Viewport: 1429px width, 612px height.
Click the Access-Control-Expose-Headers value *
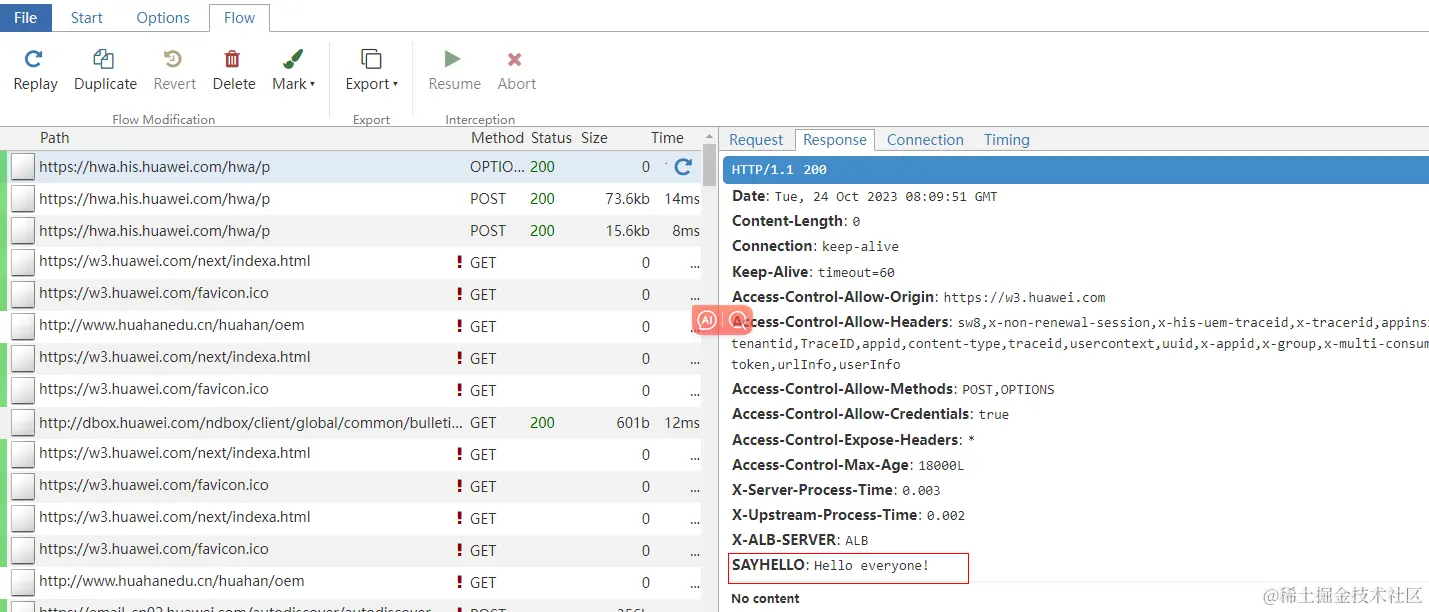[x=971, y=440]
